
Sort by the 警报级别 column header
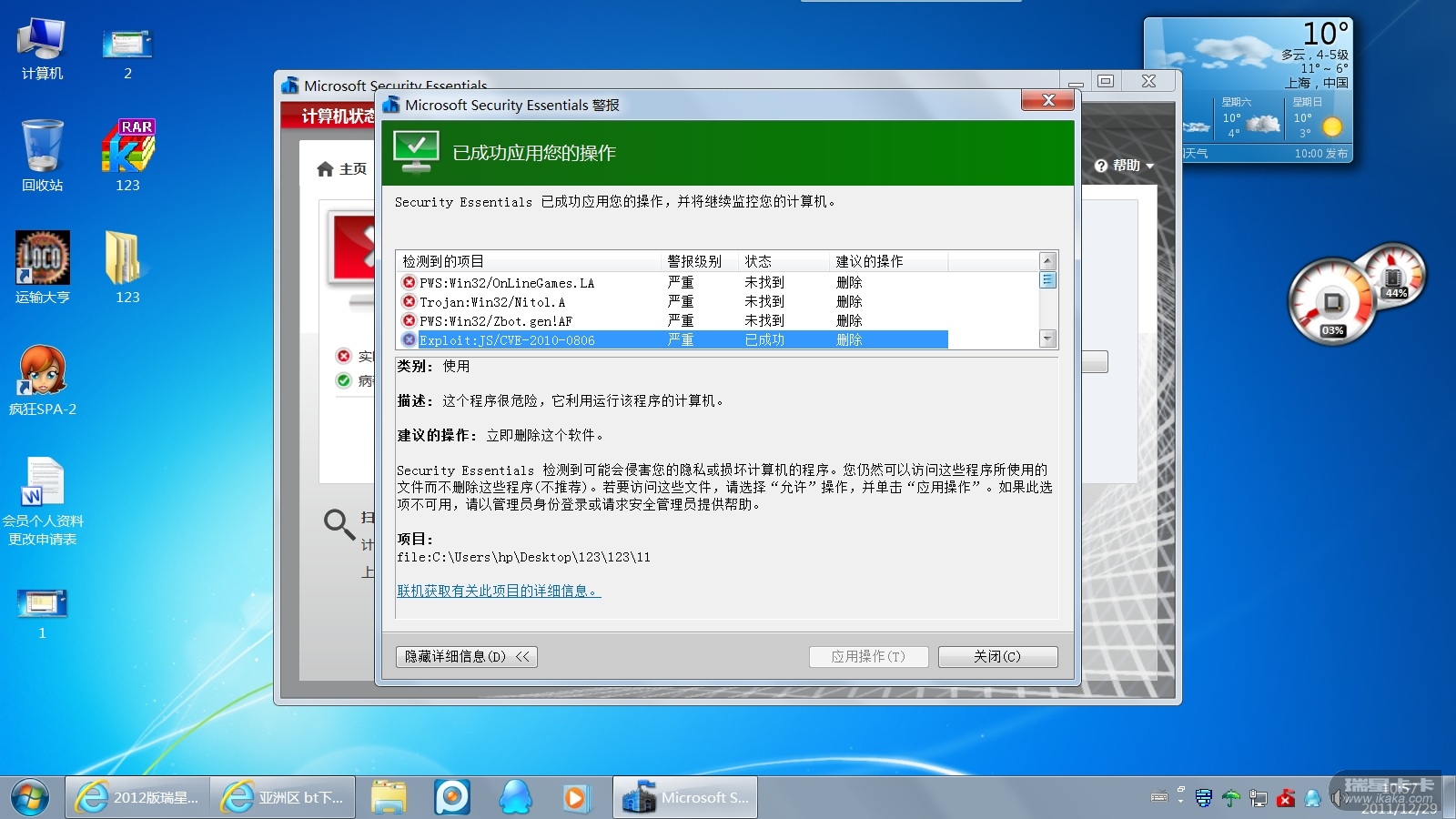click(x=700, y=261)
